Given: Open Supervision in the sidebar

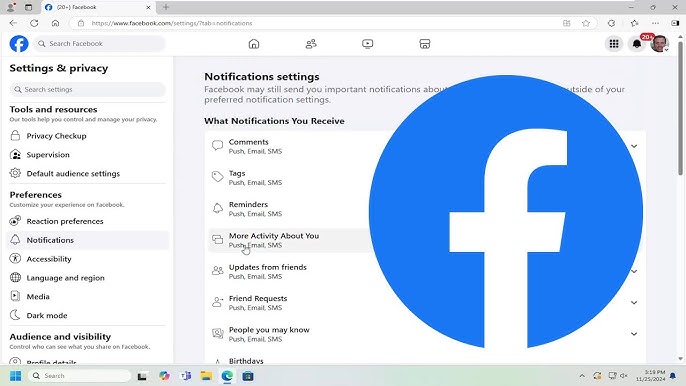Looking at the screenshot, I should coord(88,154).
